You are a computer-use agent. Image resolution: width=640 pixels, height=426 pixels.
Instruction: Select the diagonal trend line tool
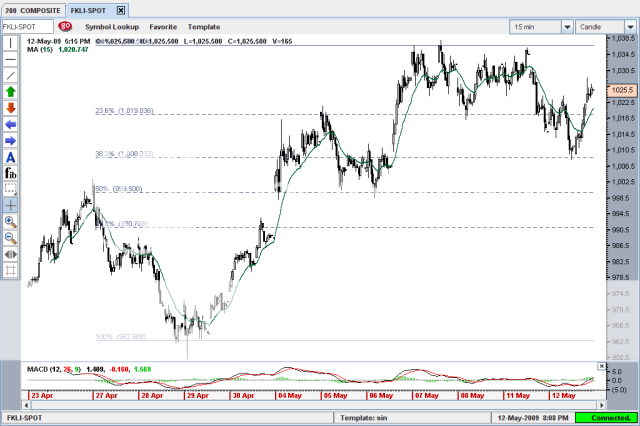pos(10,76)
